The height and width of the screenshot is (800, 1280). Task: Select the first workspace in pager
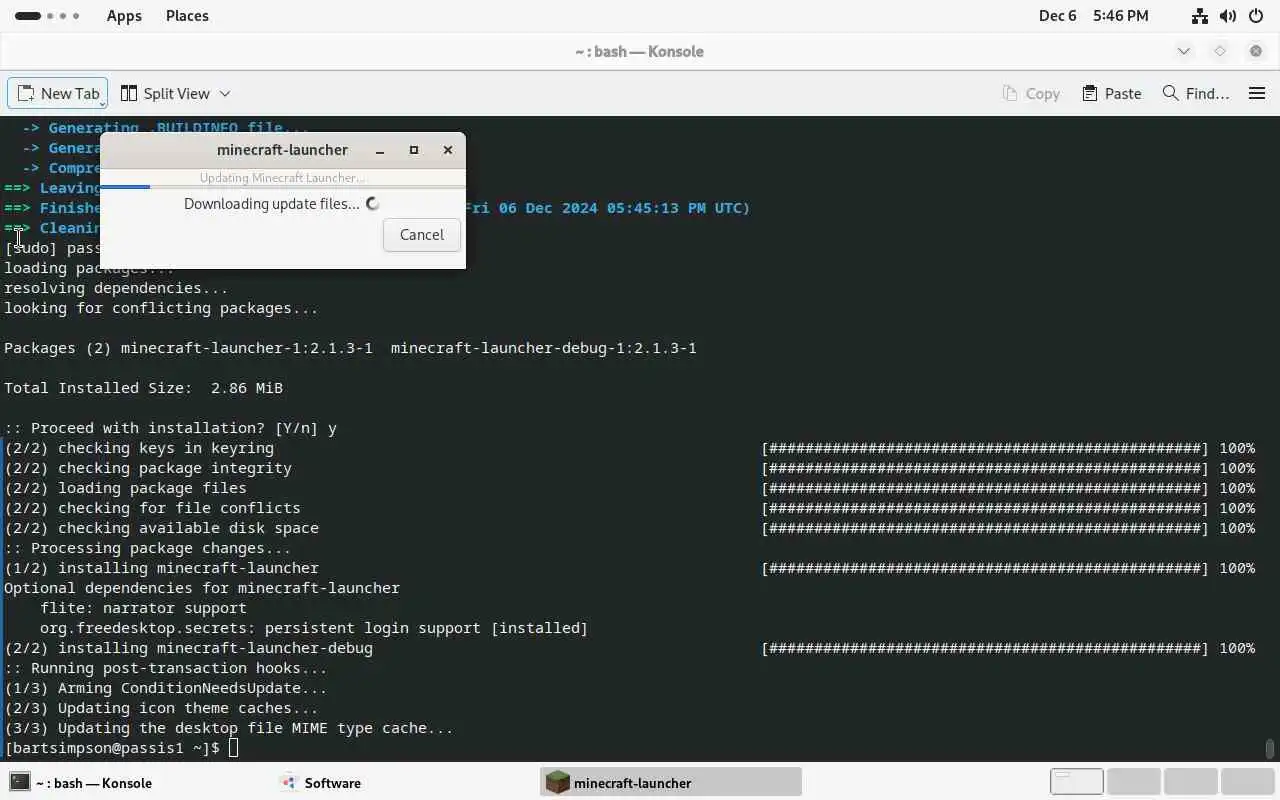coord(1076,782)
